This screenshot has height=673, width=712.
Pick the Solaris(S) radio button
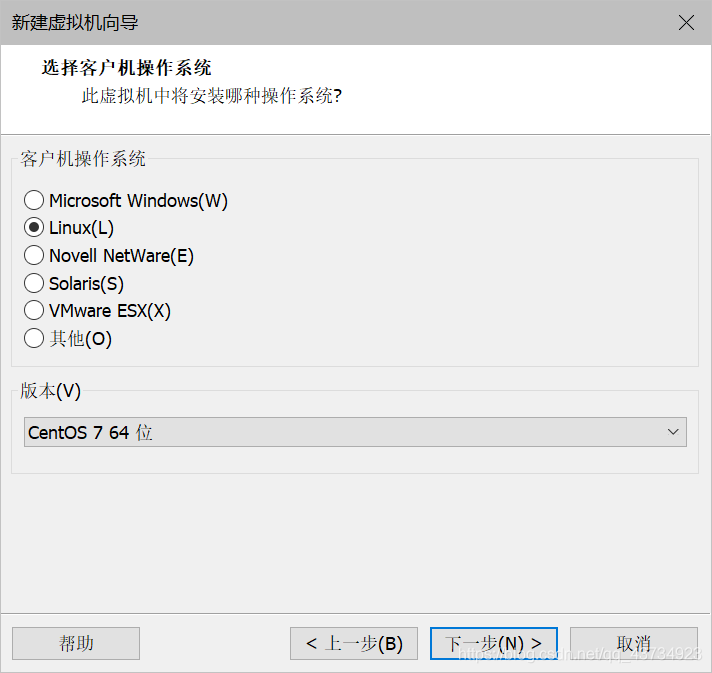pos(34,283)
